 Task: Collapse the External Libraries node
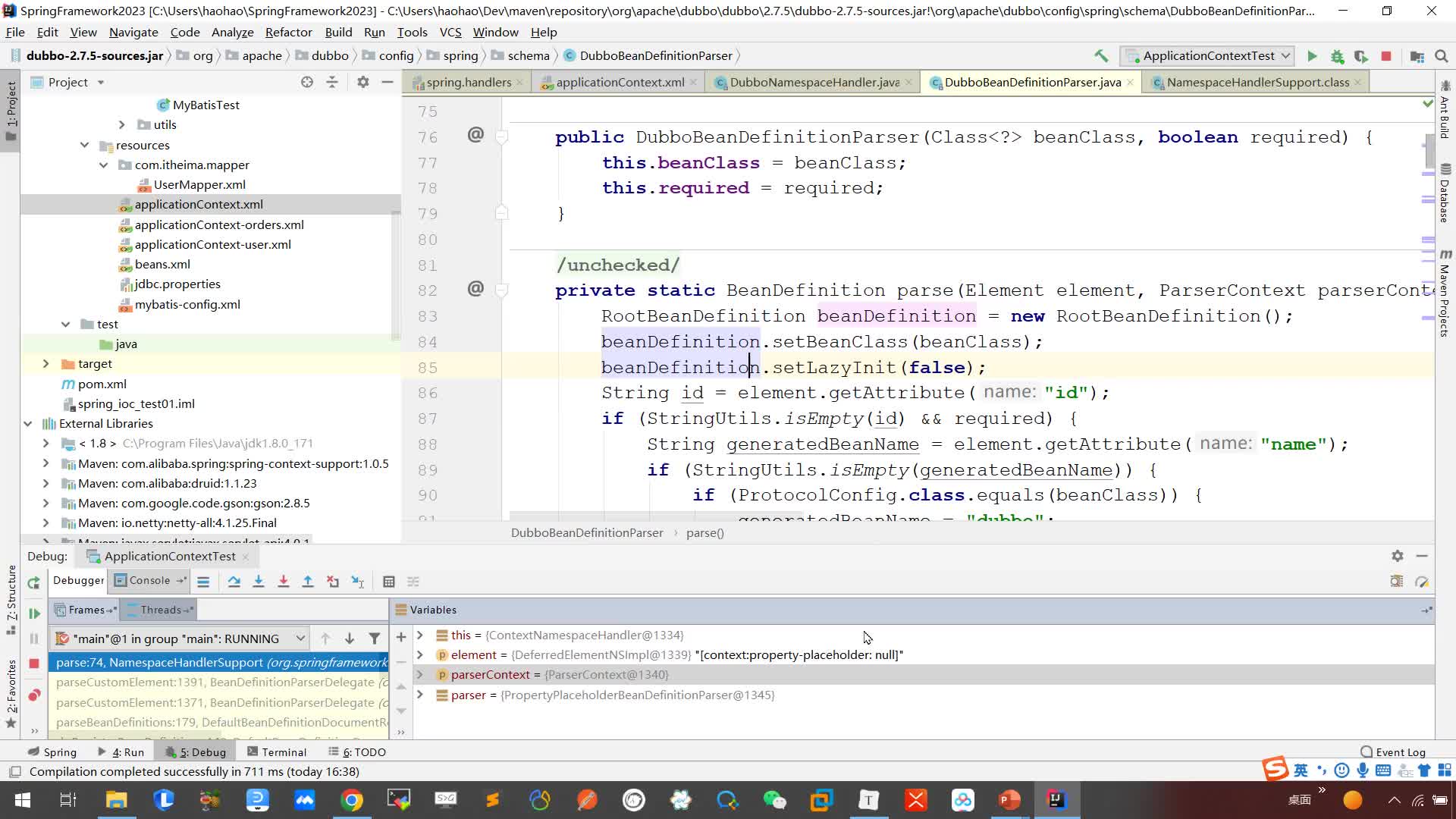[27, 423]
